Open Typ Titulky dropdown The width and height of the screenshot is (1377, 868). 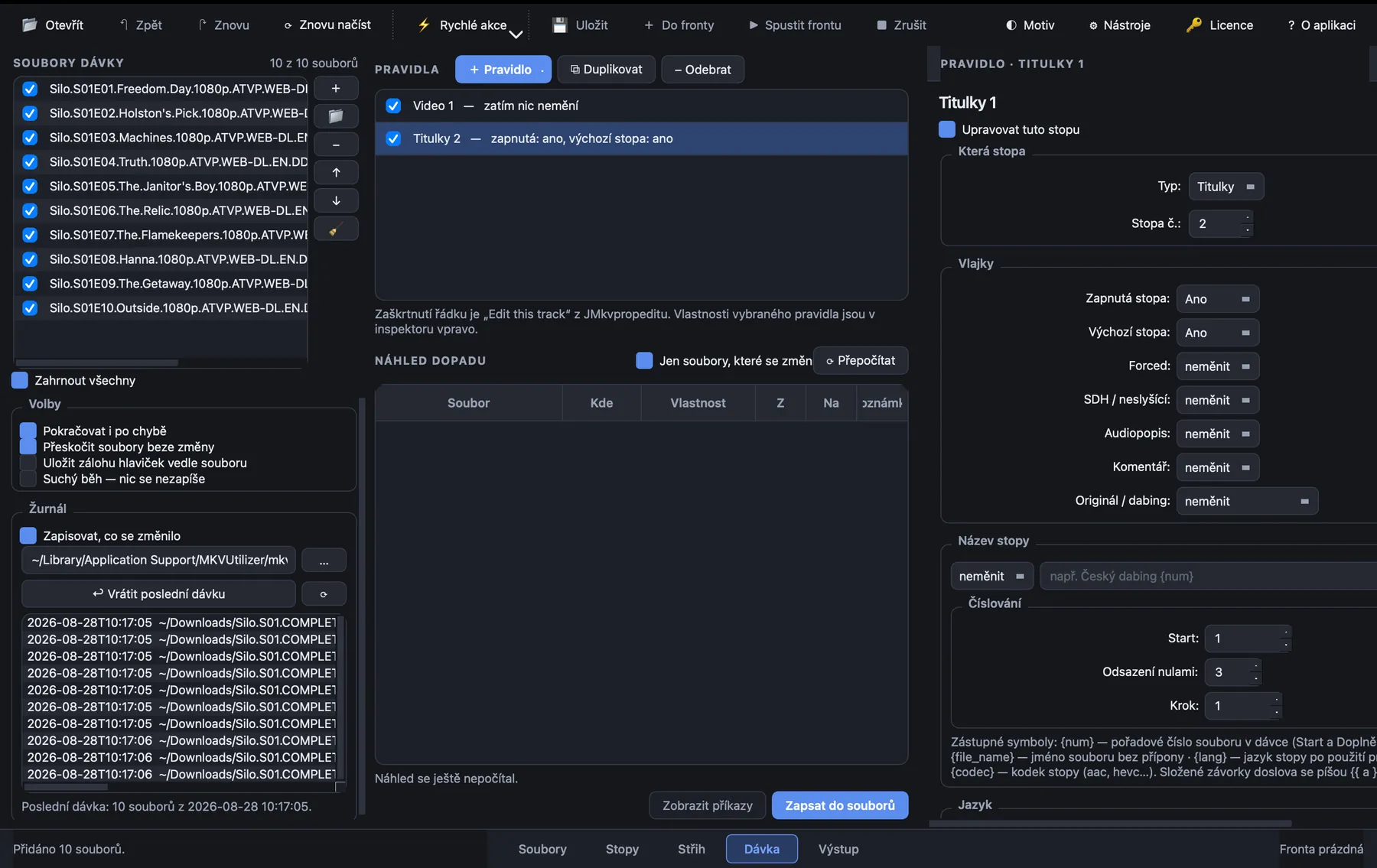[x=1226, y=187]
